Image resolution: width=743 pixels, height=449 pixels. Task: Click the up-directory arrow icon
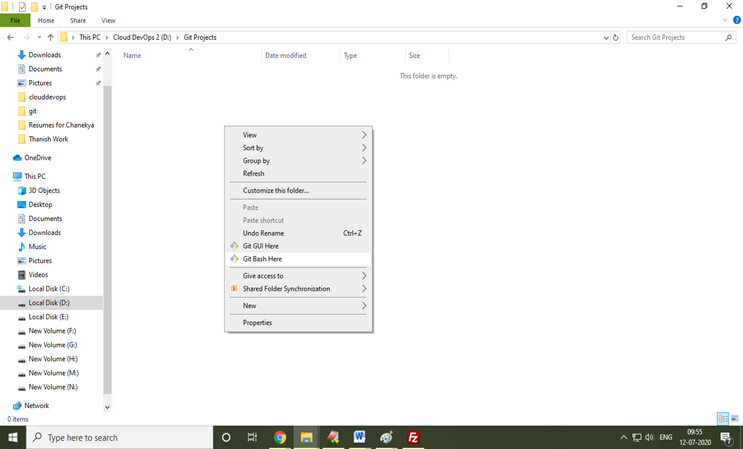tap(50, 38)
